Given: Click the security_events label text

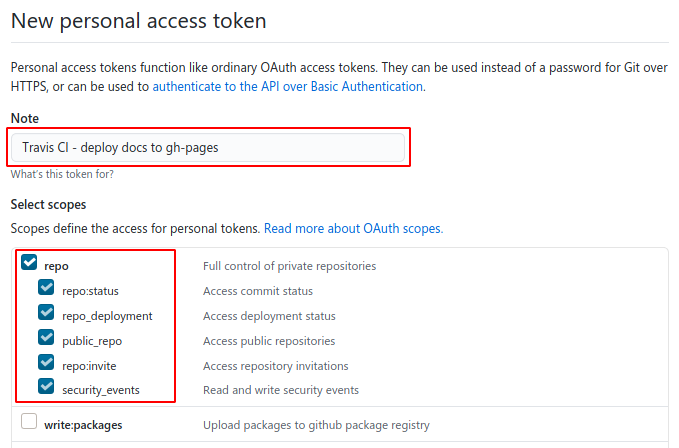Looking at the screenshot, I should click(101, 389).
